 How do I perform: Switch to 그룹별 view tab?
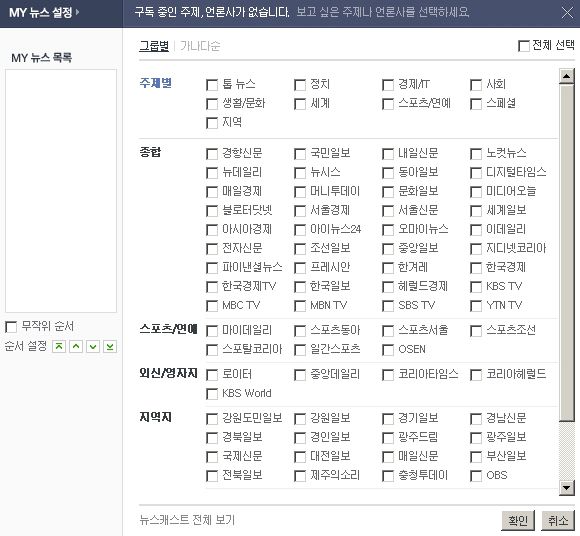(x=154, y=46)
